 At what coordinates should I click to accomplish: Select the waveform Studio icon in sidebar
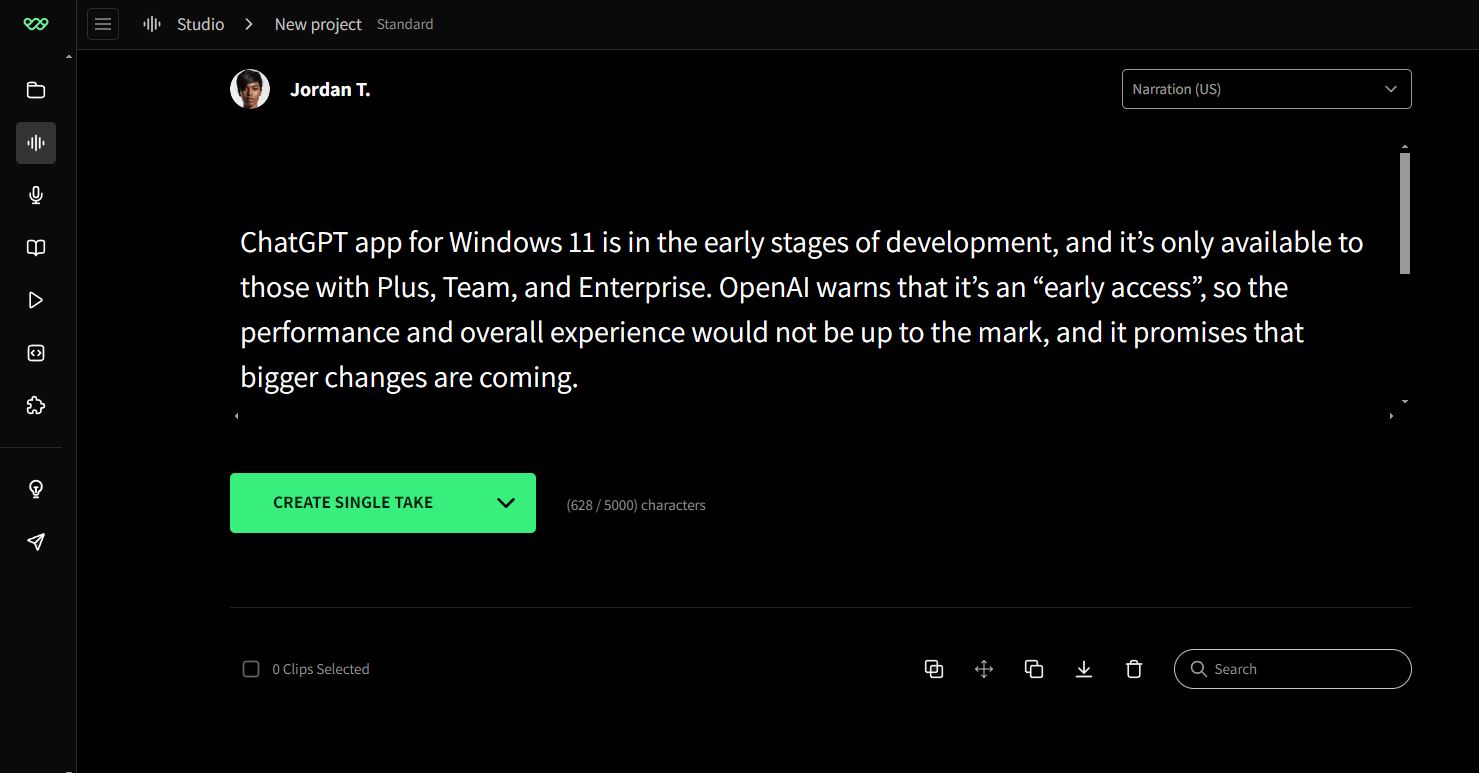(x=36, y=143)
